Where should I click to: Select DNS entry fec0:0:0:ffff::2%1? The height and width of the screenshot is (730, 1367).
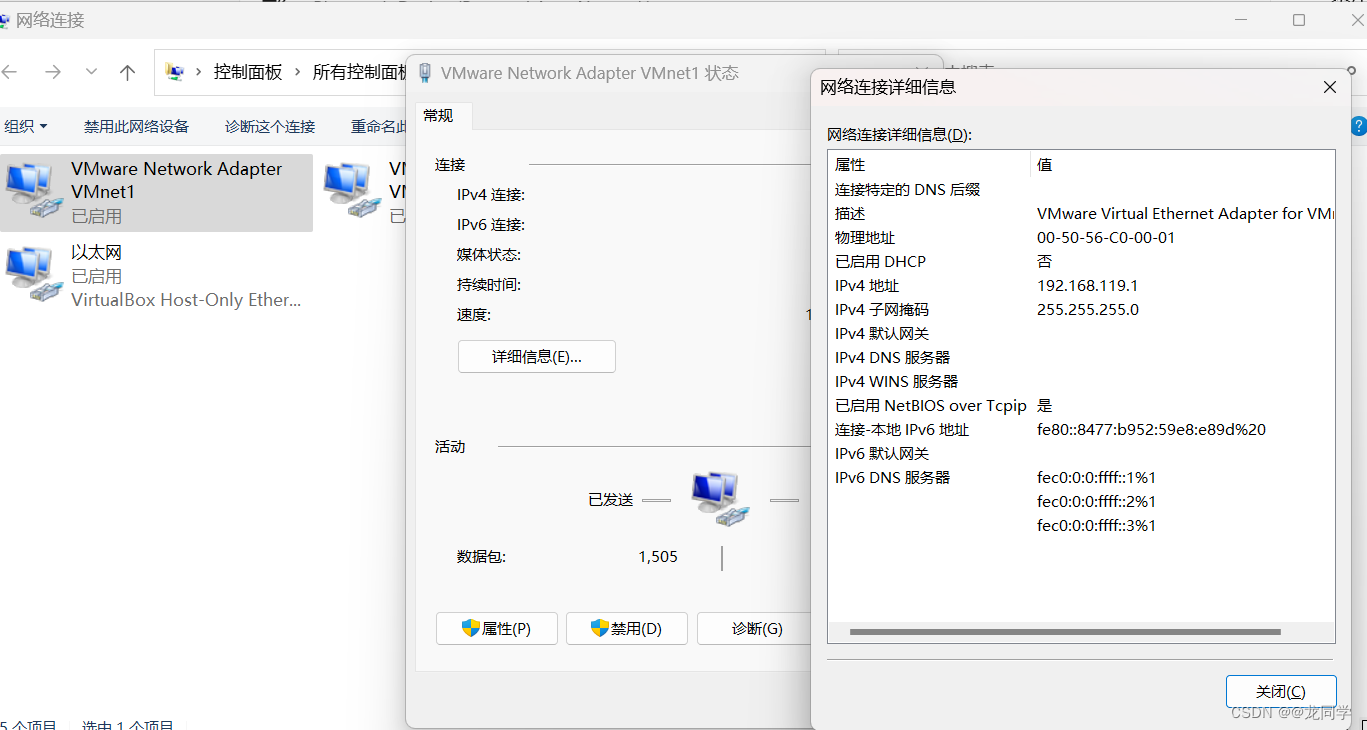click(x=1096, y=502)
